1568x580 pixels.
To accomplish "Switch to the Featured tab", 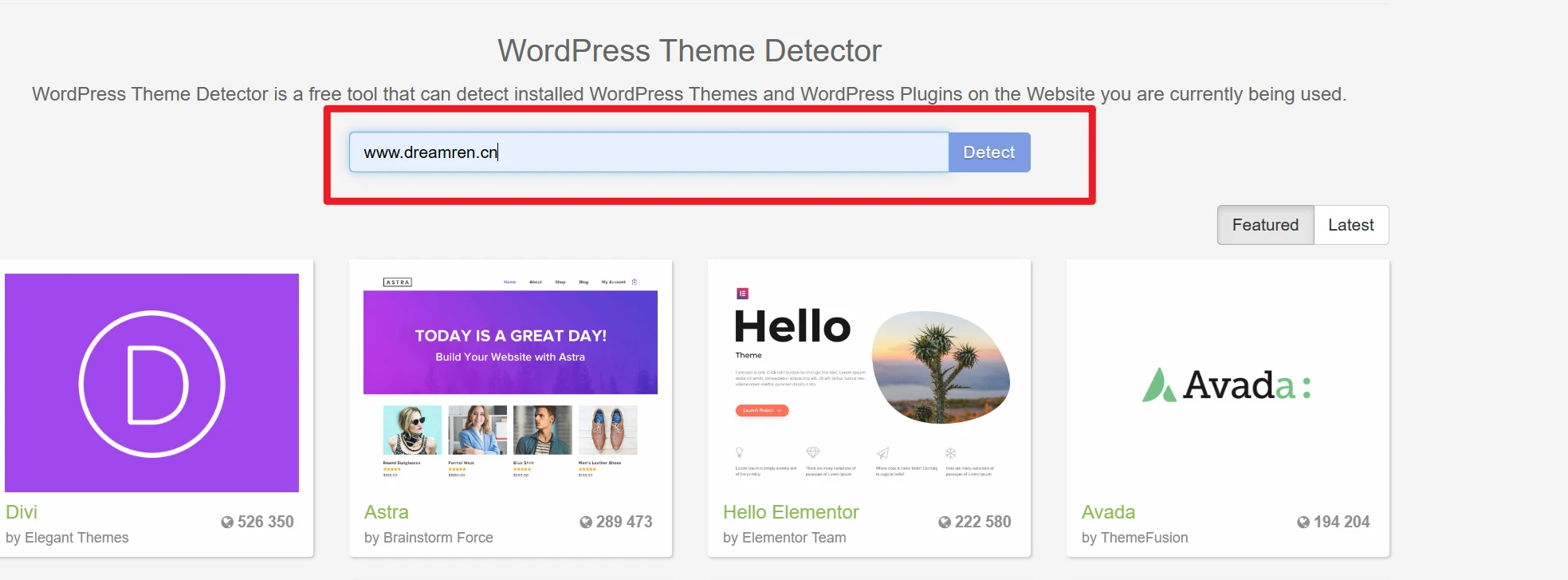I will click(1265, 225).
